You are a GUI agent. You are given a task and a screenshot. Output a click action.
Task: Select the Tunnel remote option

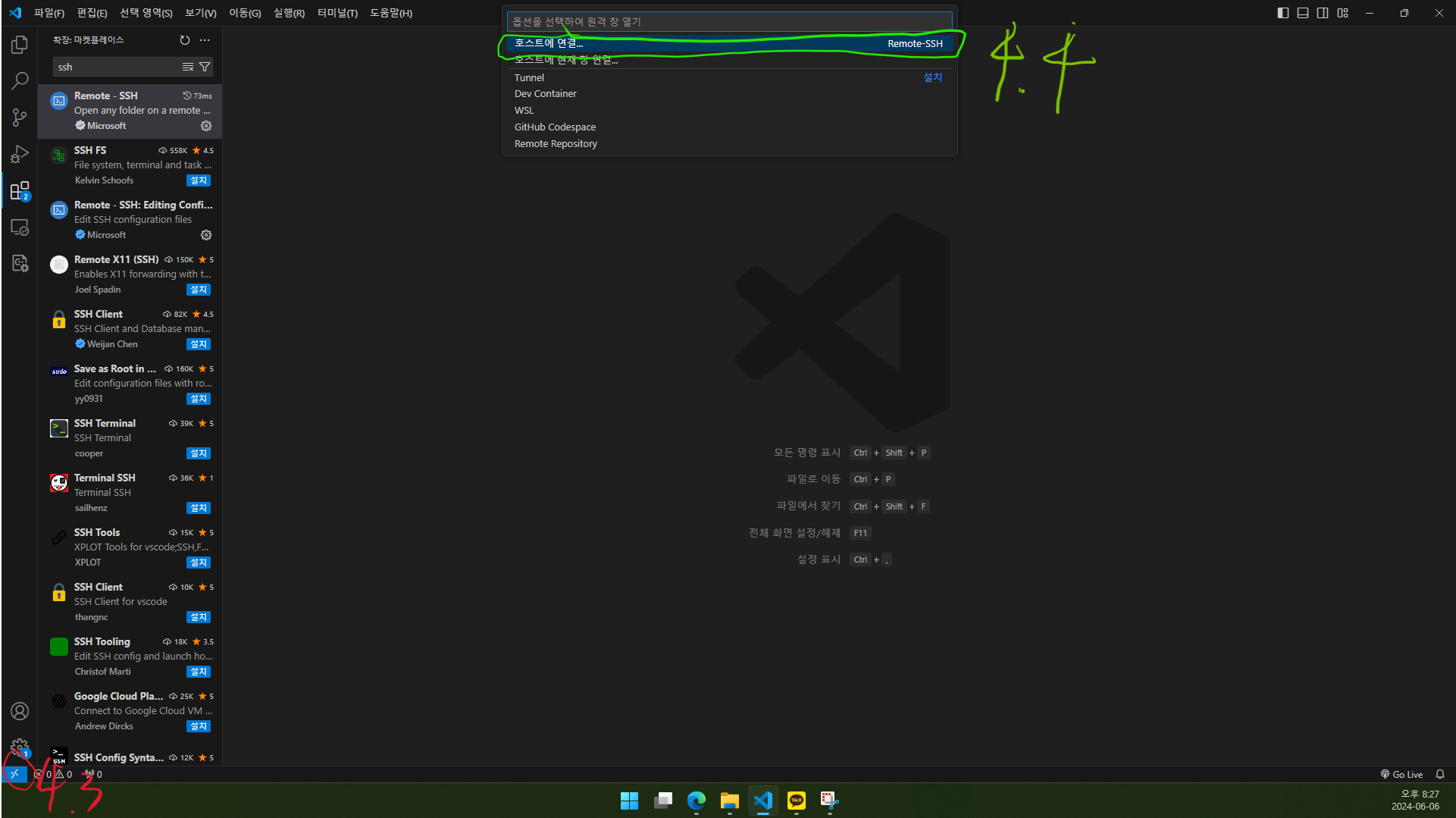point(729,77)
